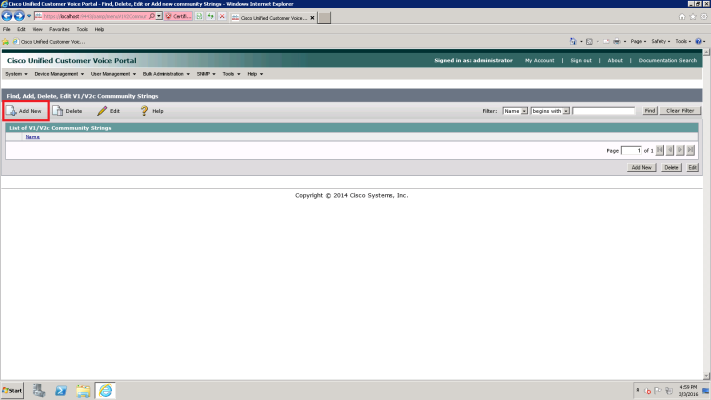
Task: Expand the User Management menu
Action: 113,74
